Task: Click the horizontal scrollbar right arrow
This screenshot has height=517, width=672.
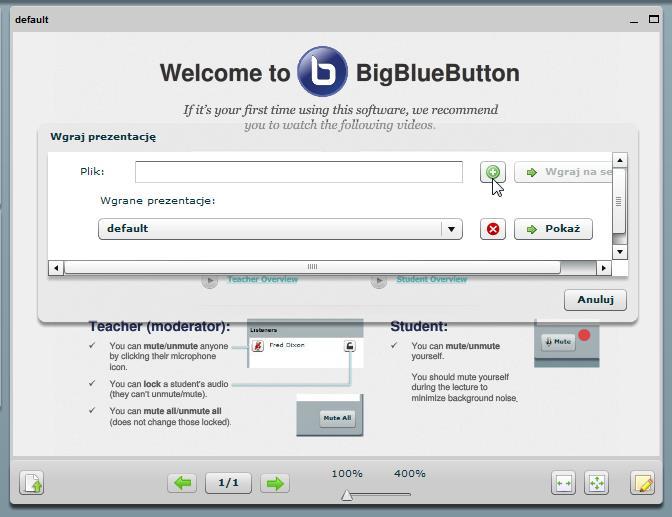Action: tap(604, 268)
